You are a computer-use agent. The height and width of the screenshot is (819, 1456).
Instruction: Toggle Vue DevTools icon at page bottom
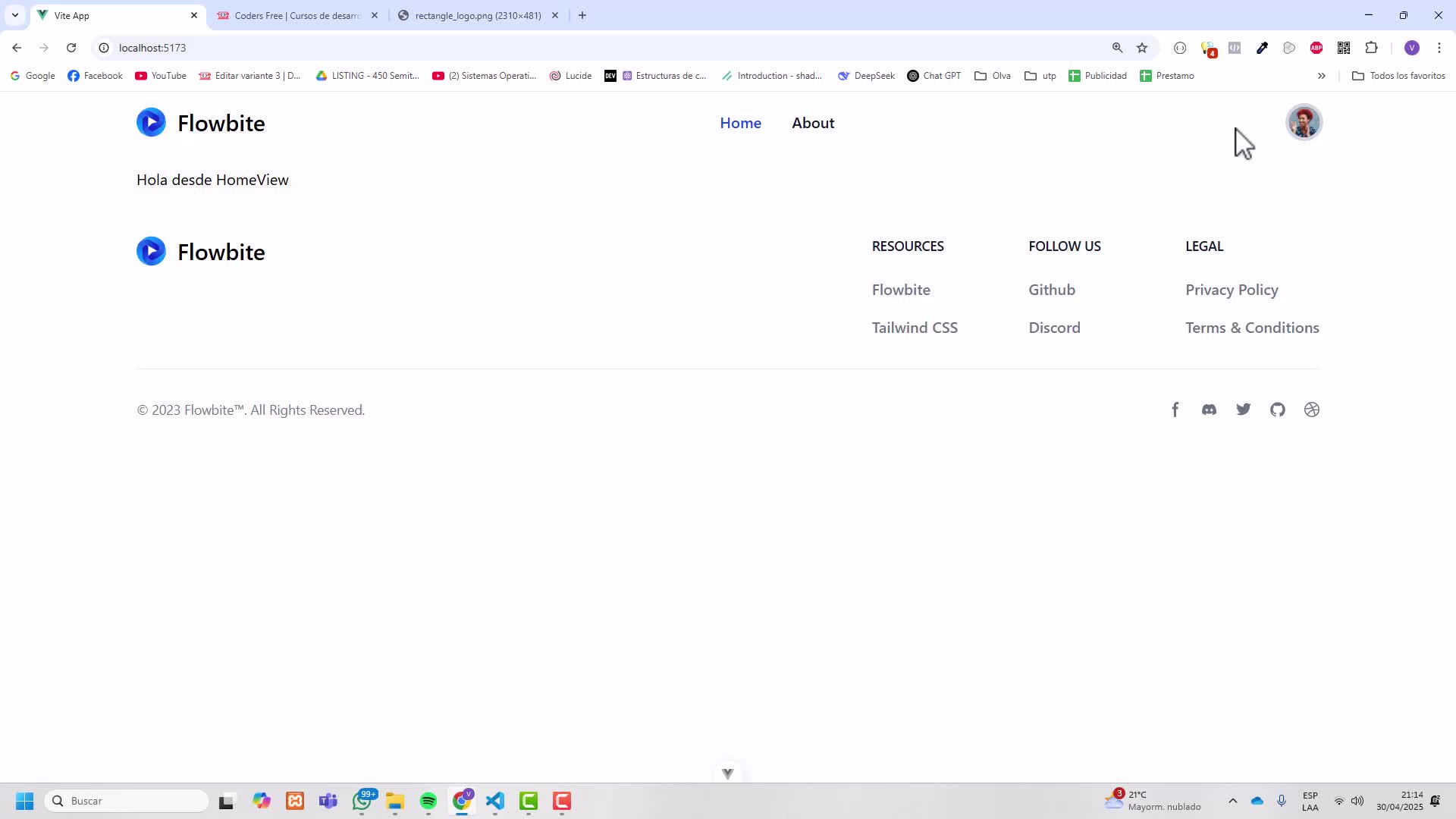click(x=728, y=773)
